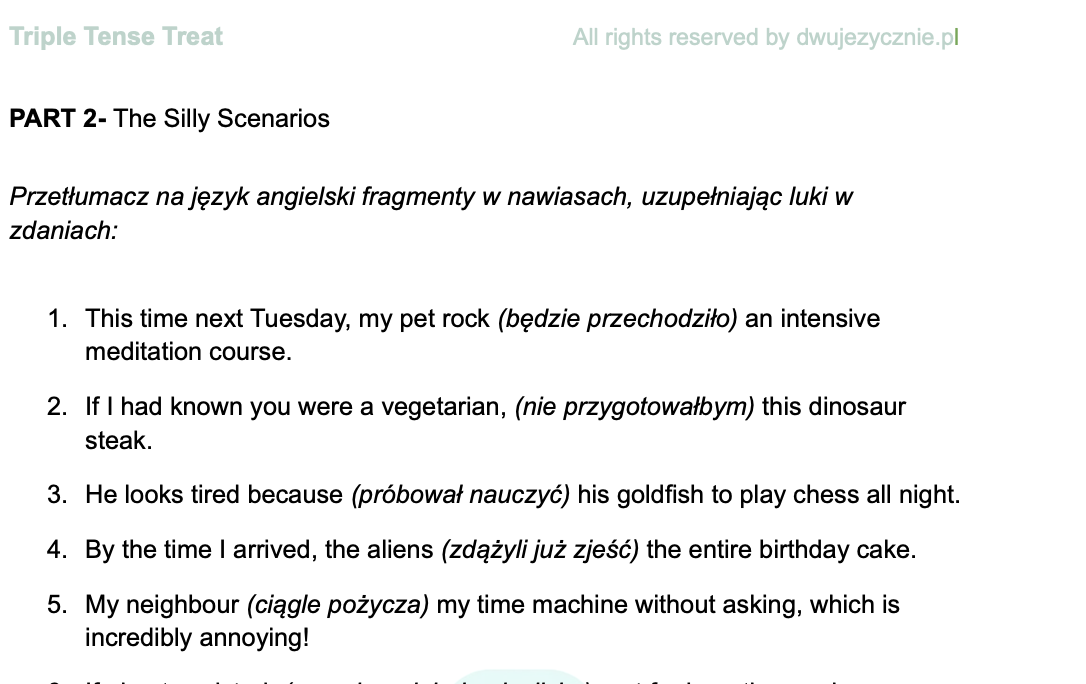The height and width of the screenshot is (684, 1086).
Task: Click the words "meditation course." in sentence 1
Action: point(187,352)
